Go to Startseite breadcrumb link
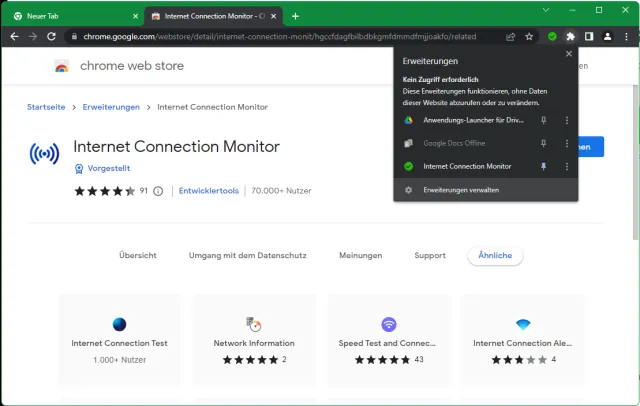 46,106
